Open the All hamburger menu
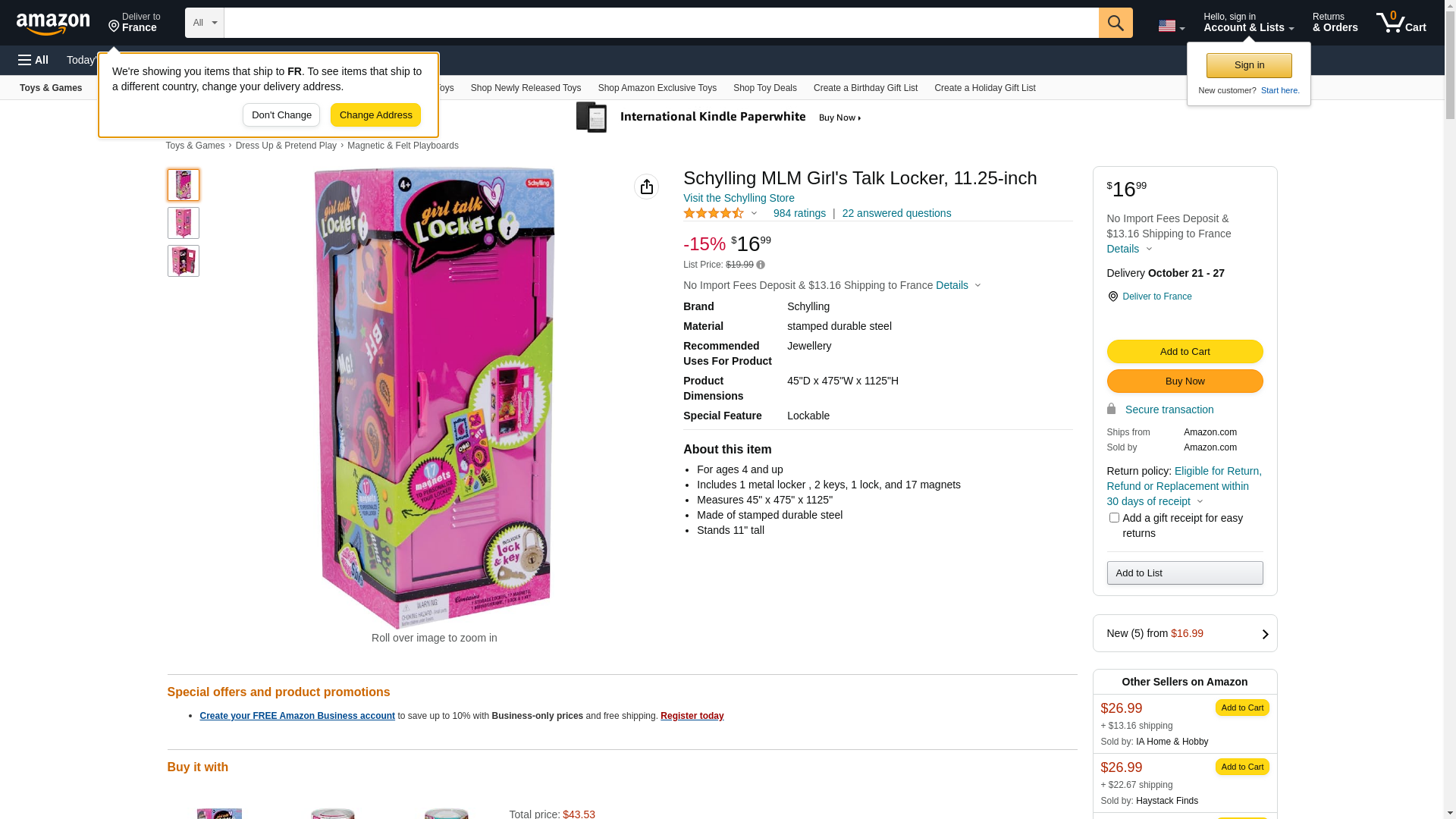This screenshot has width=1456, height=819. click(x=33, y=60)
